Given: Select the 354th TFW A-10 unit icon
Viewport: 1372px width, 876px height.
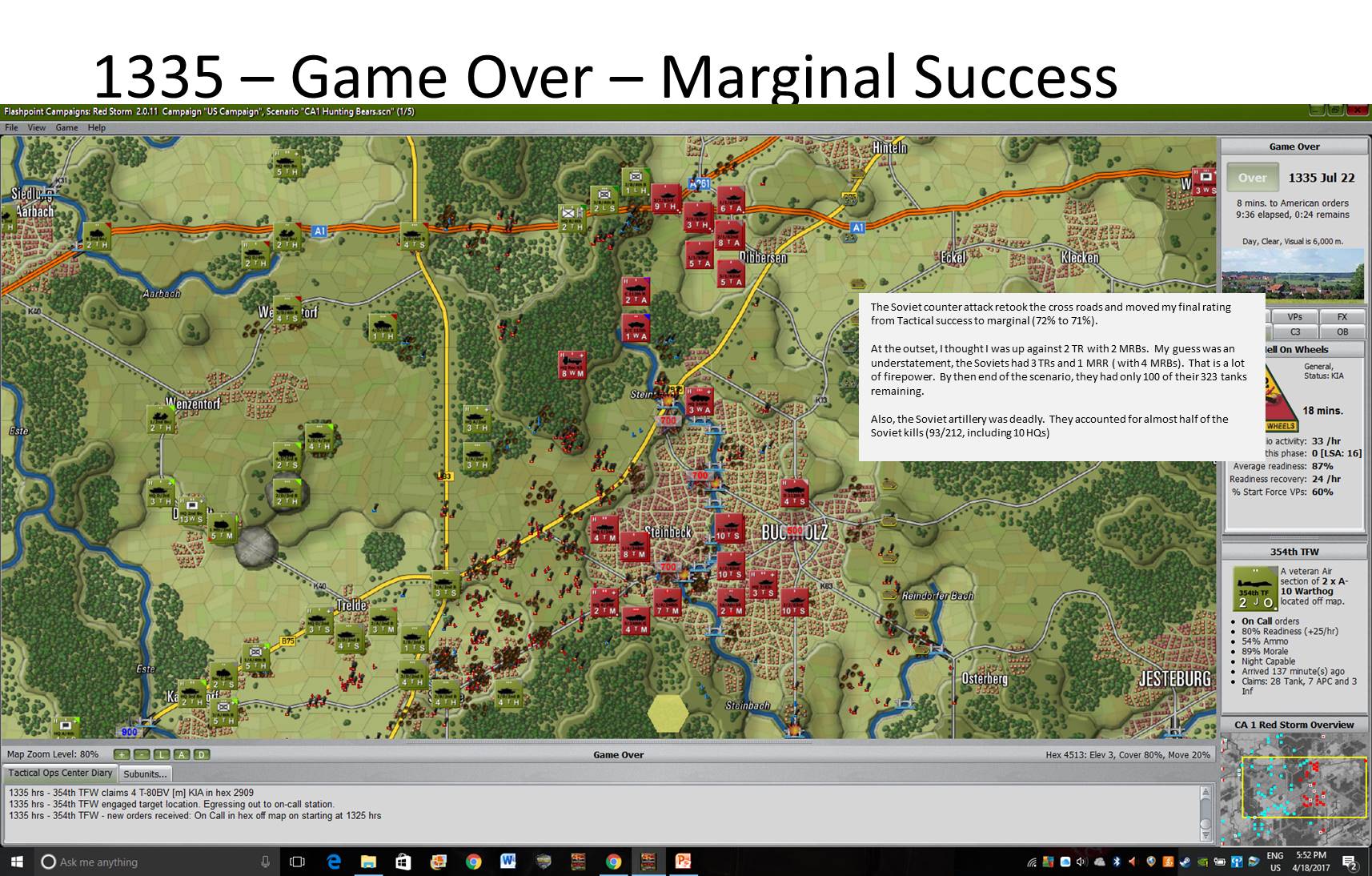Looking at the screenshot, I should (x=1254, y=589).
